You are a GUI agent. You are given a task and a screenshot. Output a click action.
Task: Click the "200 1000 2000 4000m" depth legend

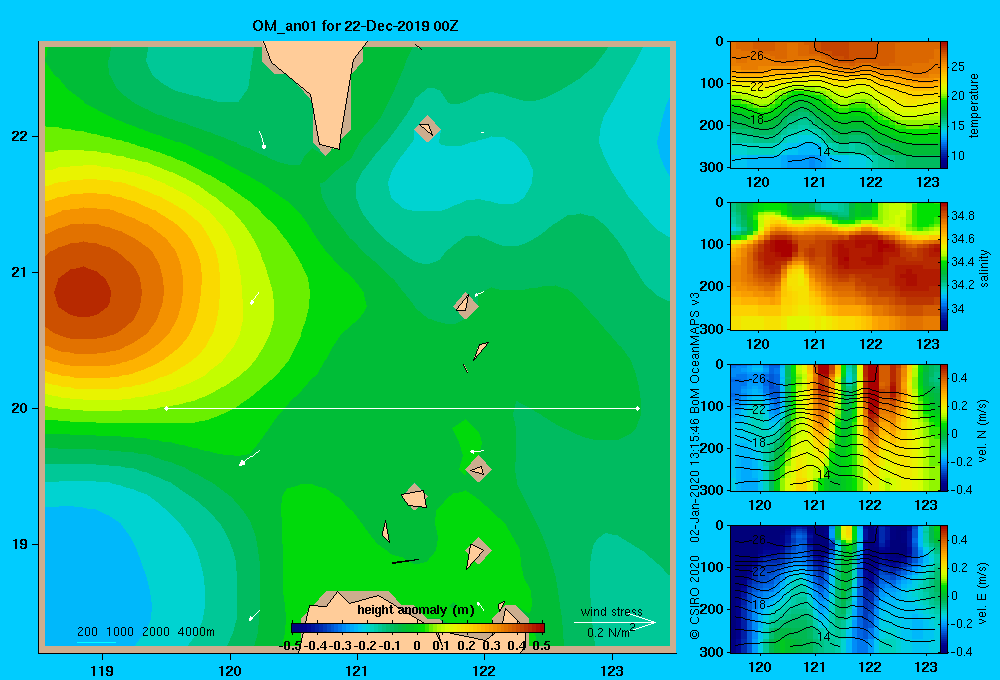145,632
